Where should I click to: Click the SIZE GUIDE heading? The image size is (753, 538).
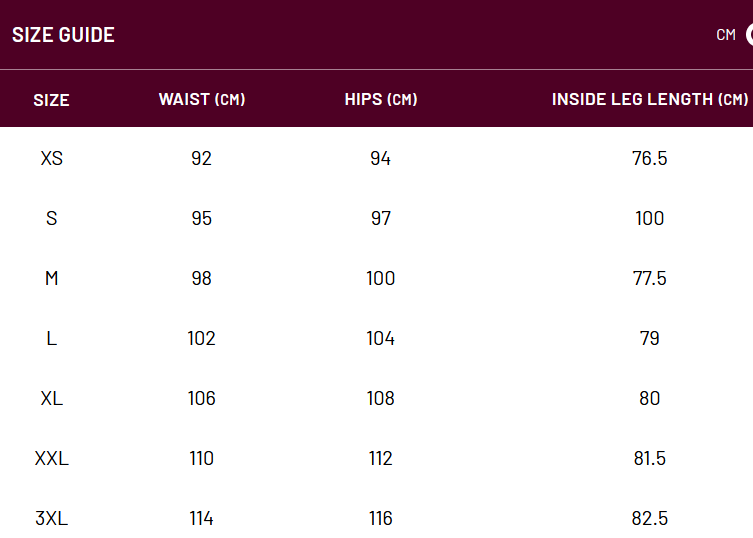pos(63,35)
